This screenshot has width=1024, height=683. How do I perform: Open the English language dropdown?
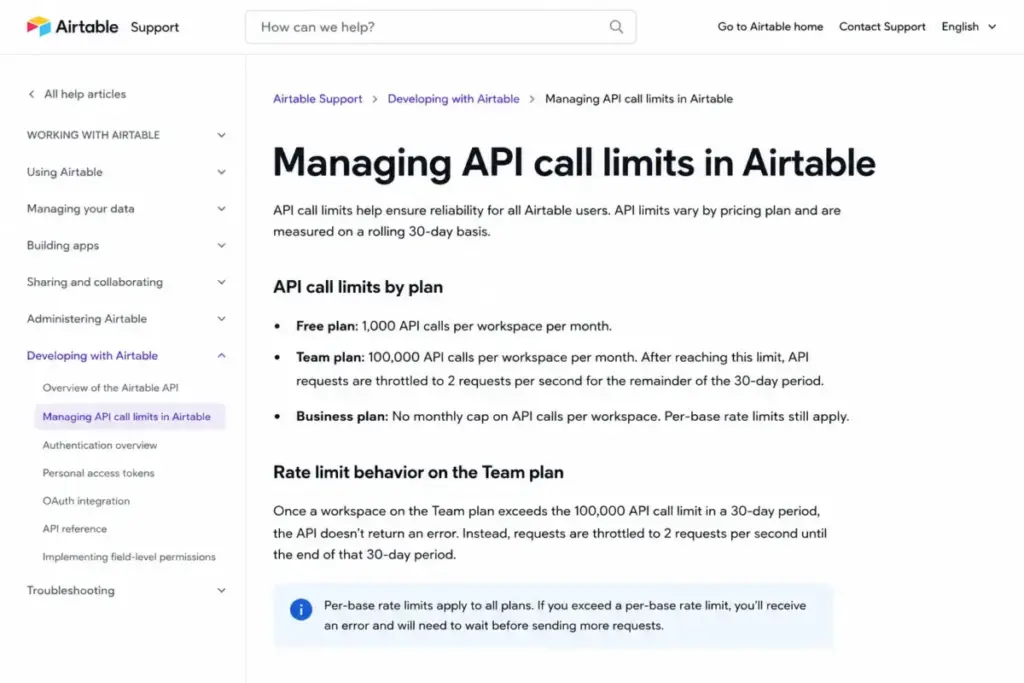(968, 27)
